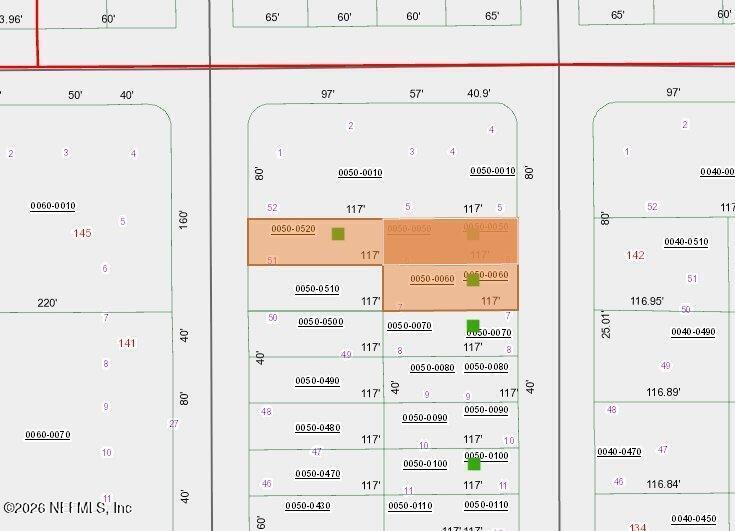This screenshot has height=531, width=735.
Task: Click the ©2026 NEFMLS, Inc watermark
Action: coord(68,508)
